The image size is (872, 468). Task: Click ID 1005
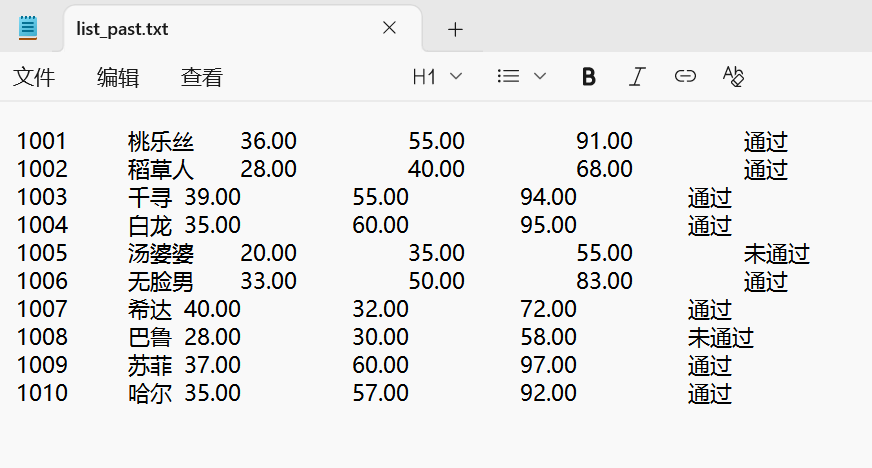(42, 253)
